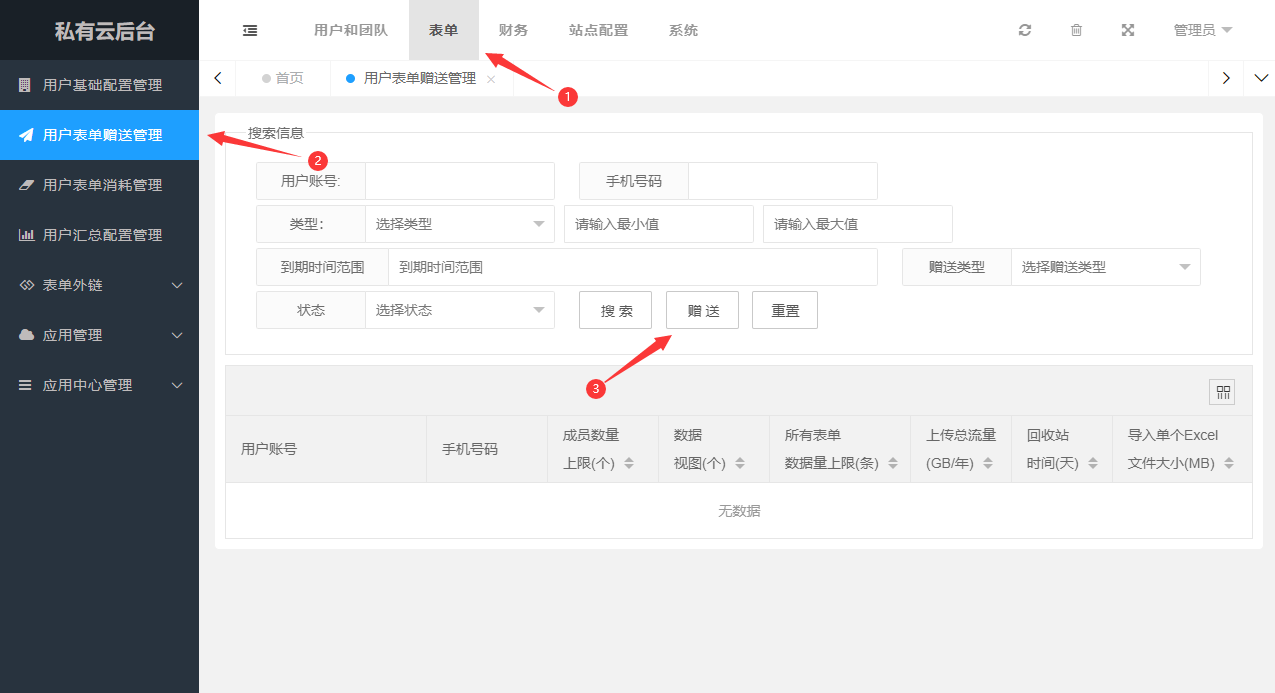Viewport: 1275px width, 693px height.
Task: Click the trash icon in the header
Action: point(1076,30)
